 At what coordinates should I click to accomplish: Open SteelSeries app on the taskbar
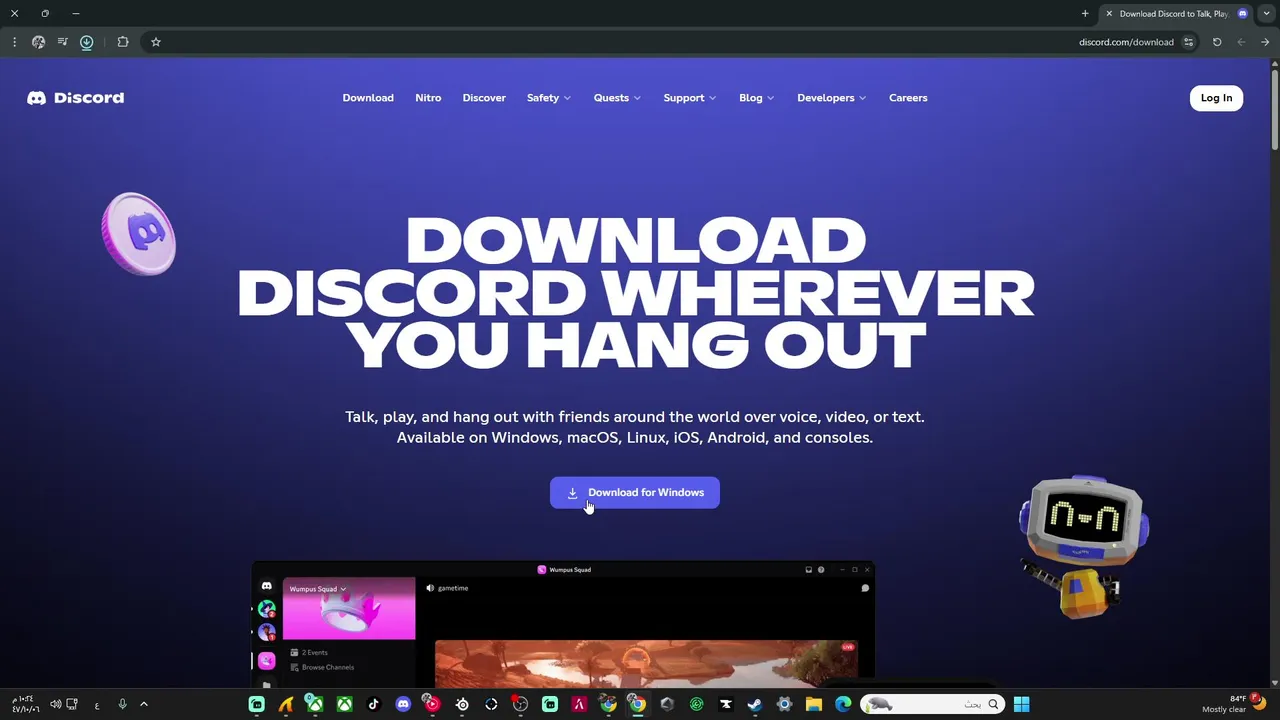tap(462, 704)
